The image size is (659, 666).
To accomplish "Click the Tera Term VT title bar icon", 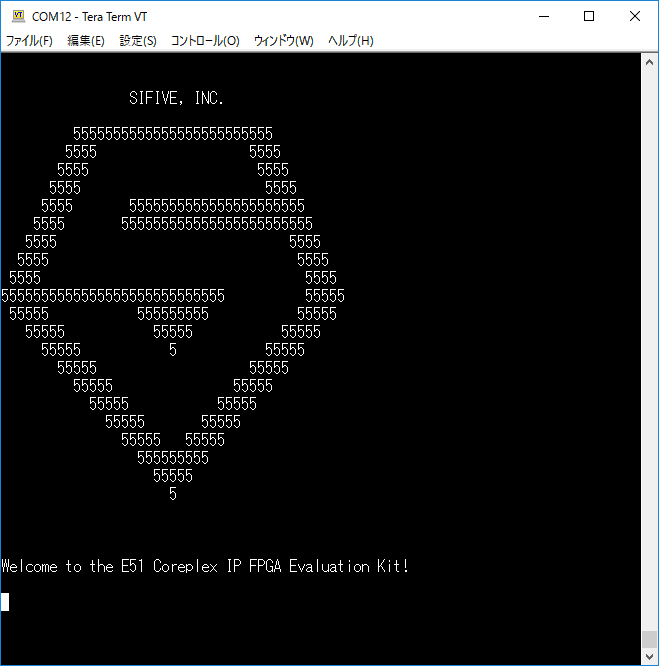I will point(18,16).
